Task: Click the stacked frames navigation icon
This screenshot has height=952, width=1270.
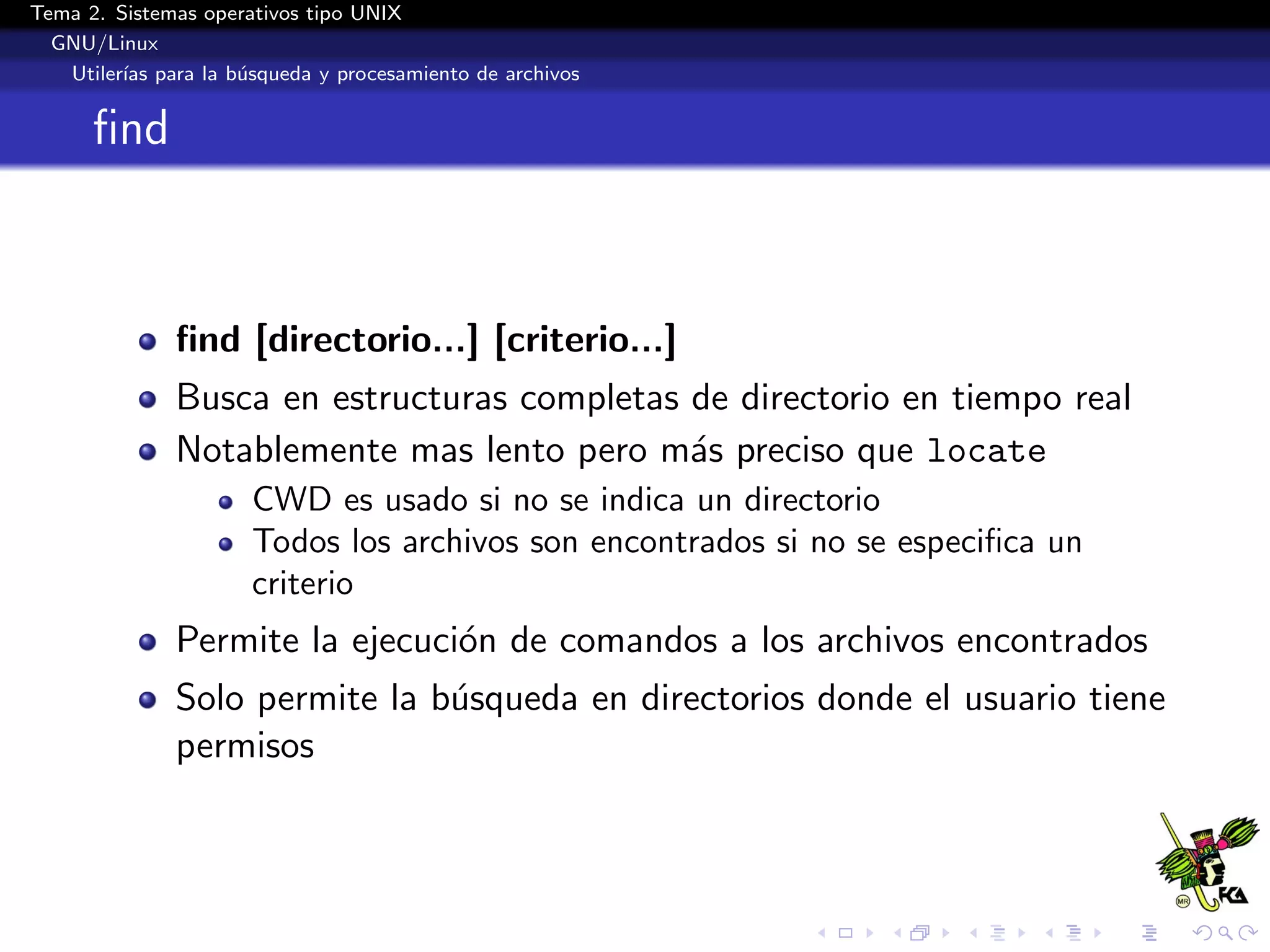Action: tap(920, 933)
